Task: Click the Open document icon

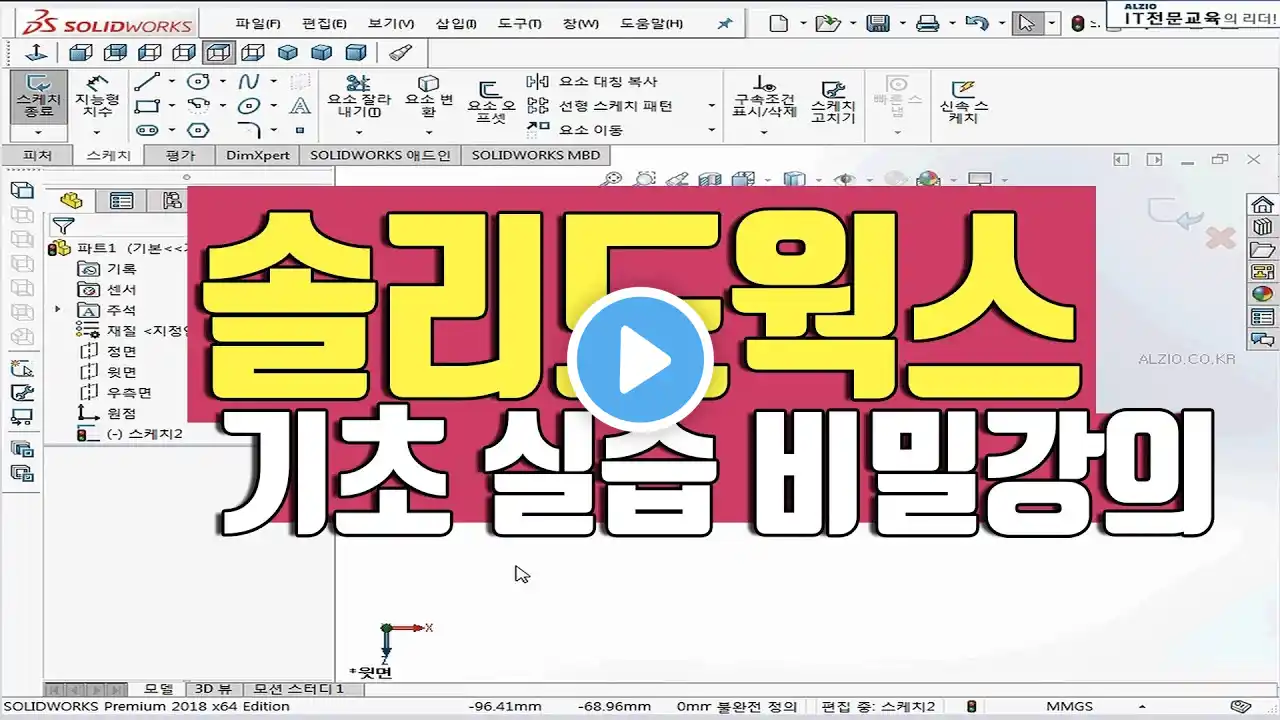Action: pos(826,23)
